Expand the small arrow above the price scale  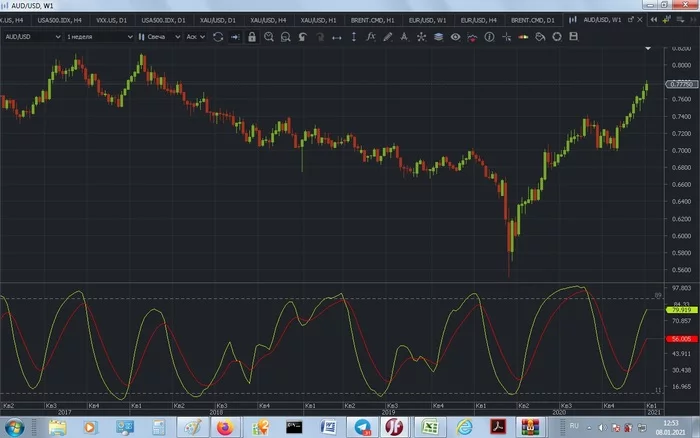point(648,48)
